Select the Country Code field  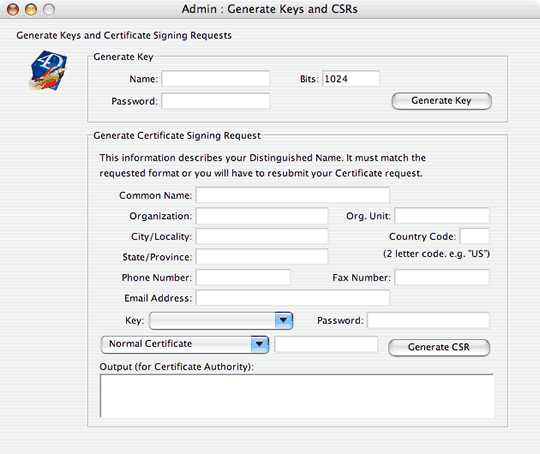pos(475,237)
